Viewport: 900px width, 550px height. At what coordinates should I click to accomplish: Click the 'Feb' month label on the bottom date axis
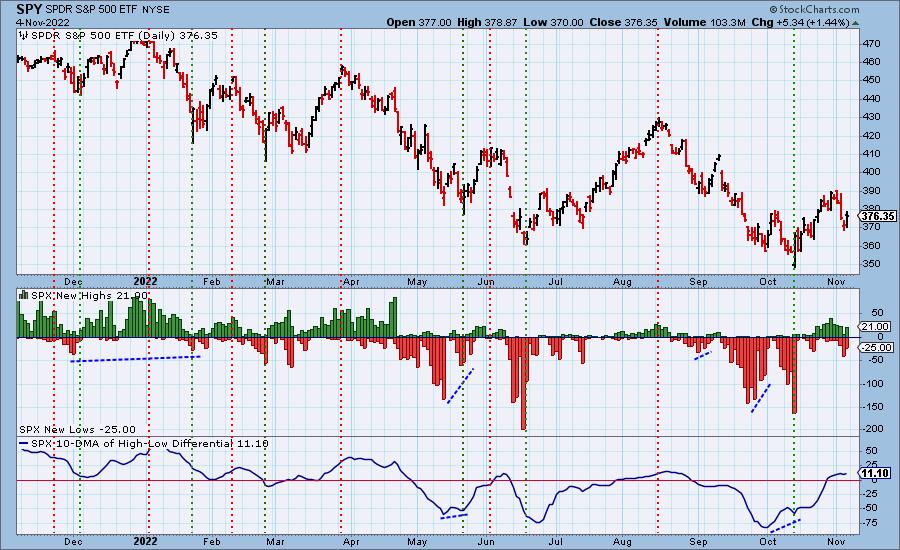click(x=212, y=541)
